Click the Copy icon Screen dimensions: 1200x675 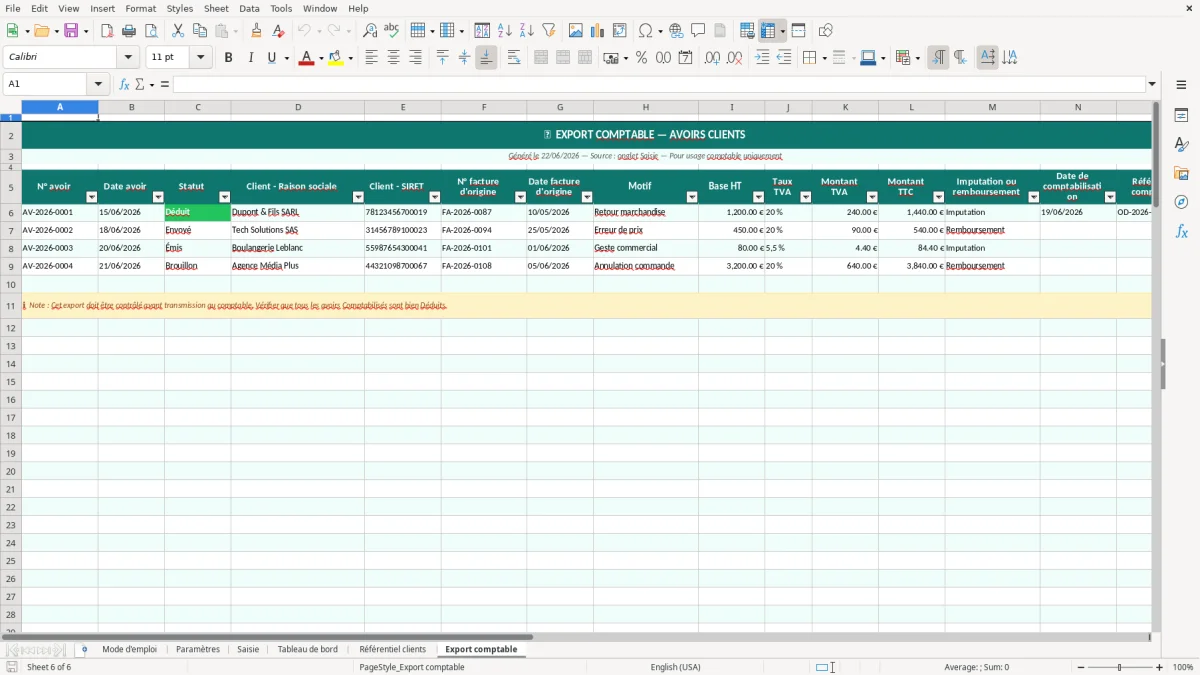(200, 31)
